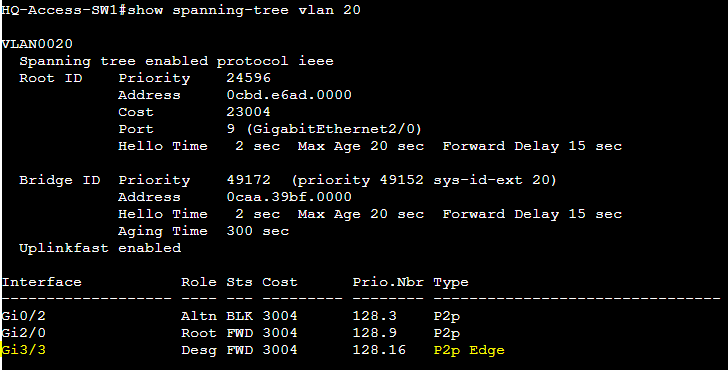Click the 'HQ-Access-SW1#' prompt

pos(64,10)
